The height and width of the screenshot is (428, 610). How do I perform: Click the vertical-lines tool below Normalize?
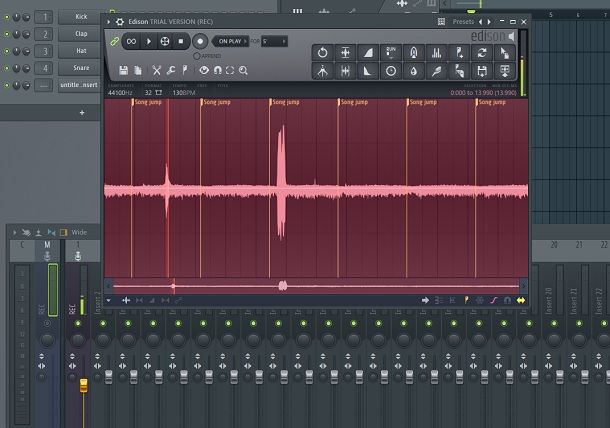345,71
